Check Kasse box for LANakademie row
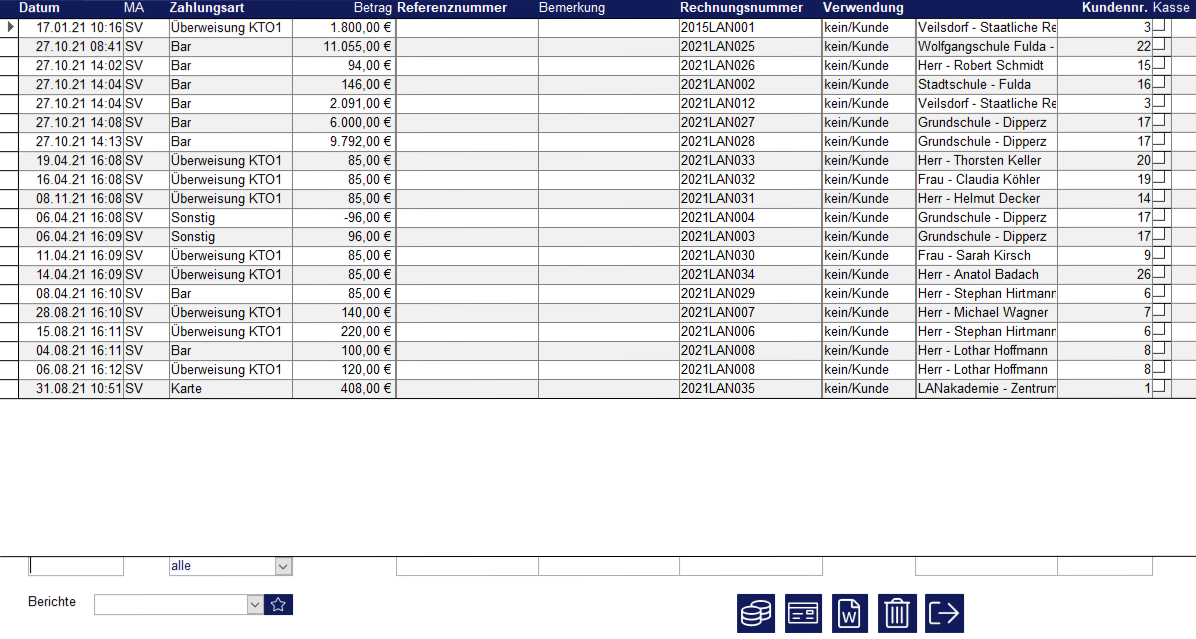The width and height of the screenshot is (1196, 639). pos(1159,388)
